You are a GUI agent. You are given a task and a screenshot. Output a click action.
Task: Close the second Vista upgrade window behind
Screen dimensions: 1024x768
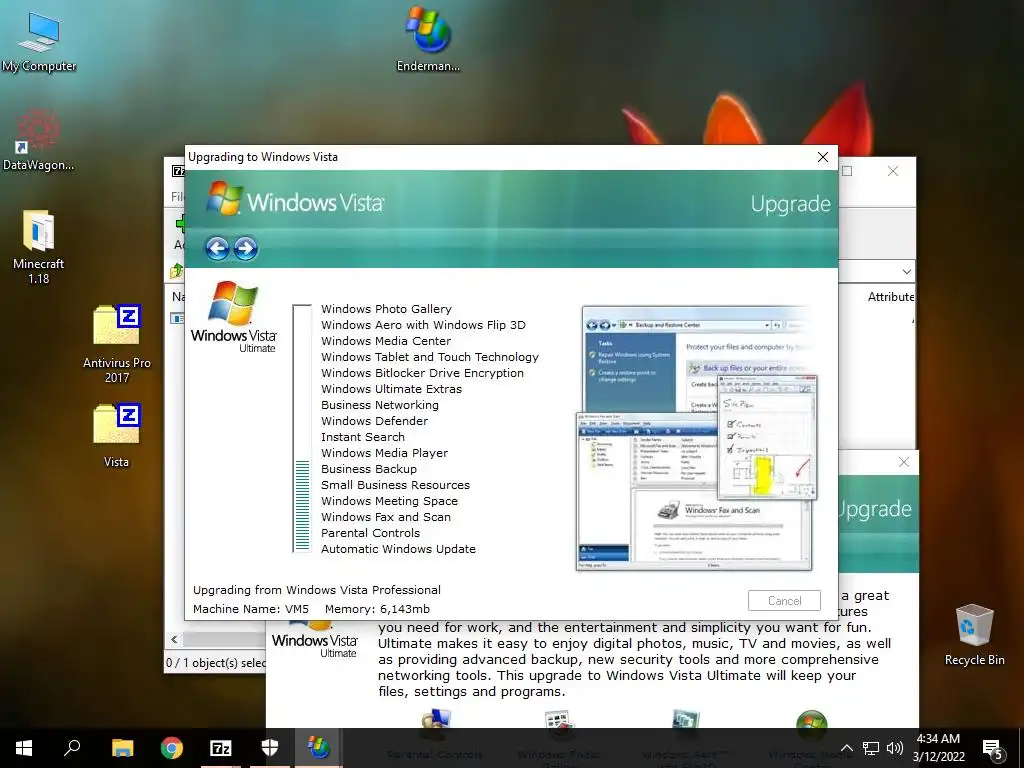pos(904,462)
